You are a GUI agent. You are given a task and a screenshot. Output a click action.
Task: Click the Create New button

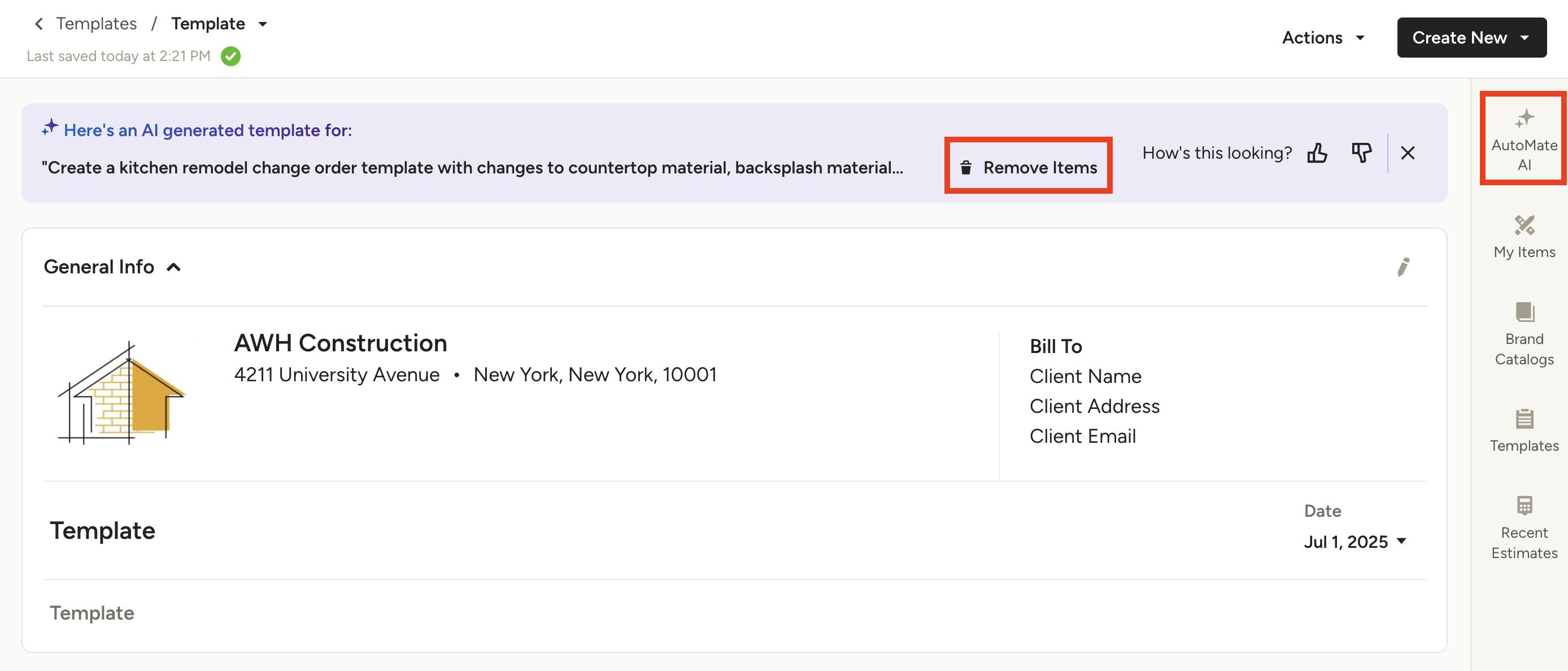1471,38
